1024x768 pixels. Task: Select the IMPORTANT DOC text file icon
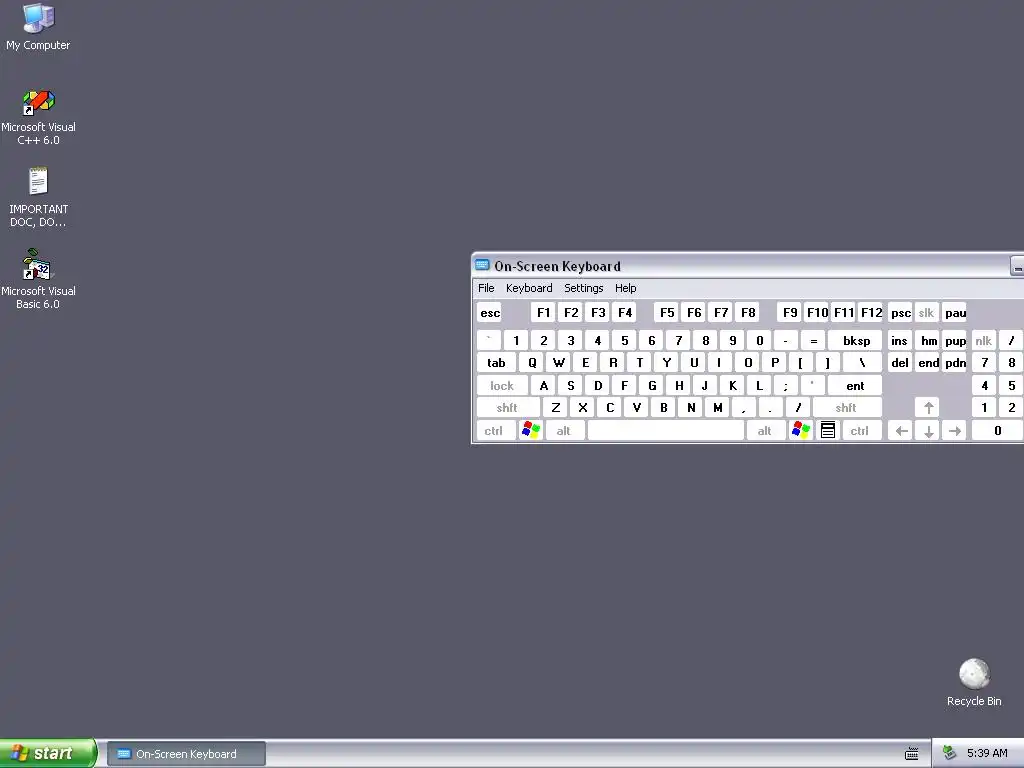(38, 197)
